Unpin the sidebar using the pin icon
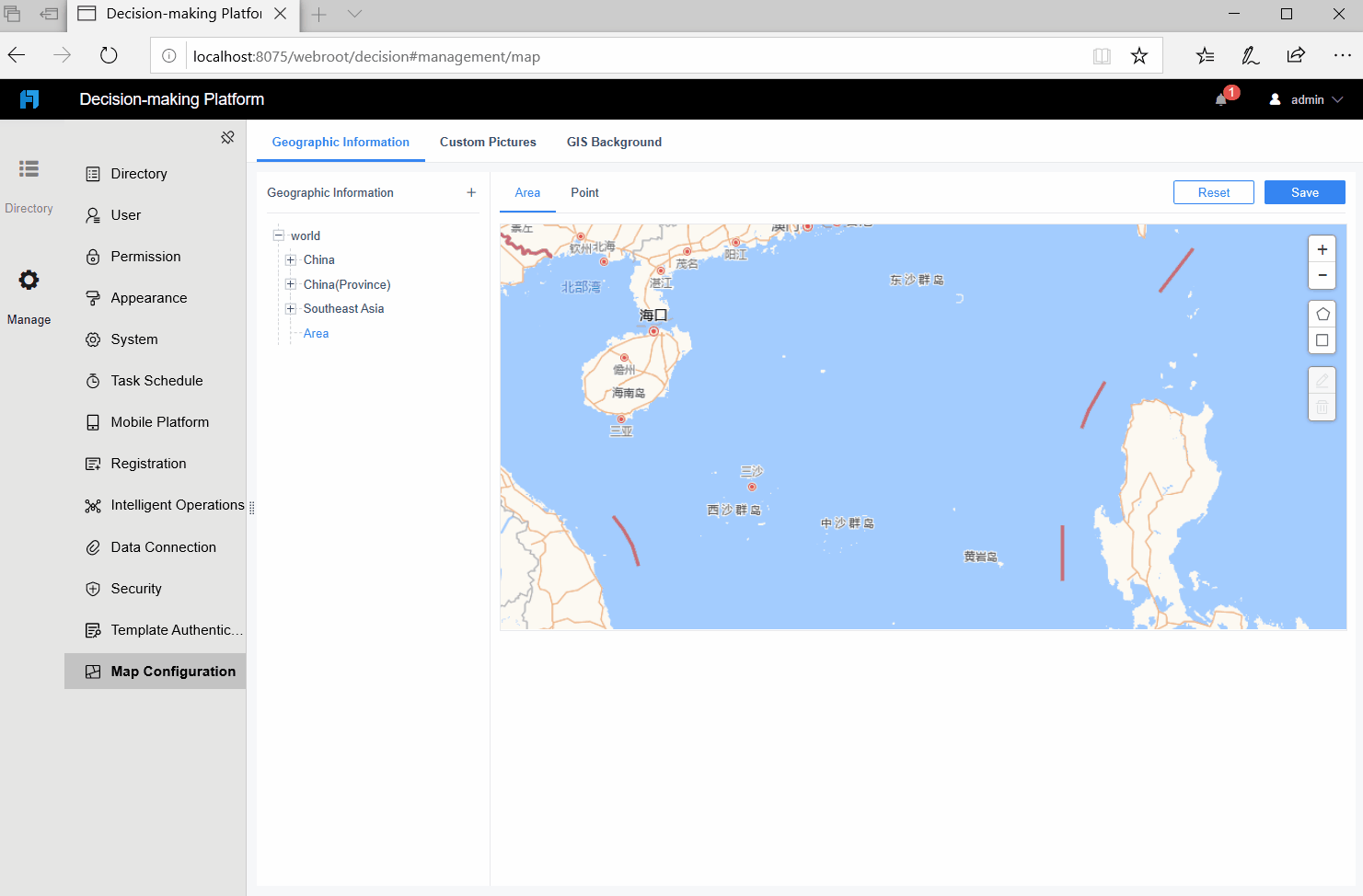 pos(227,137)
